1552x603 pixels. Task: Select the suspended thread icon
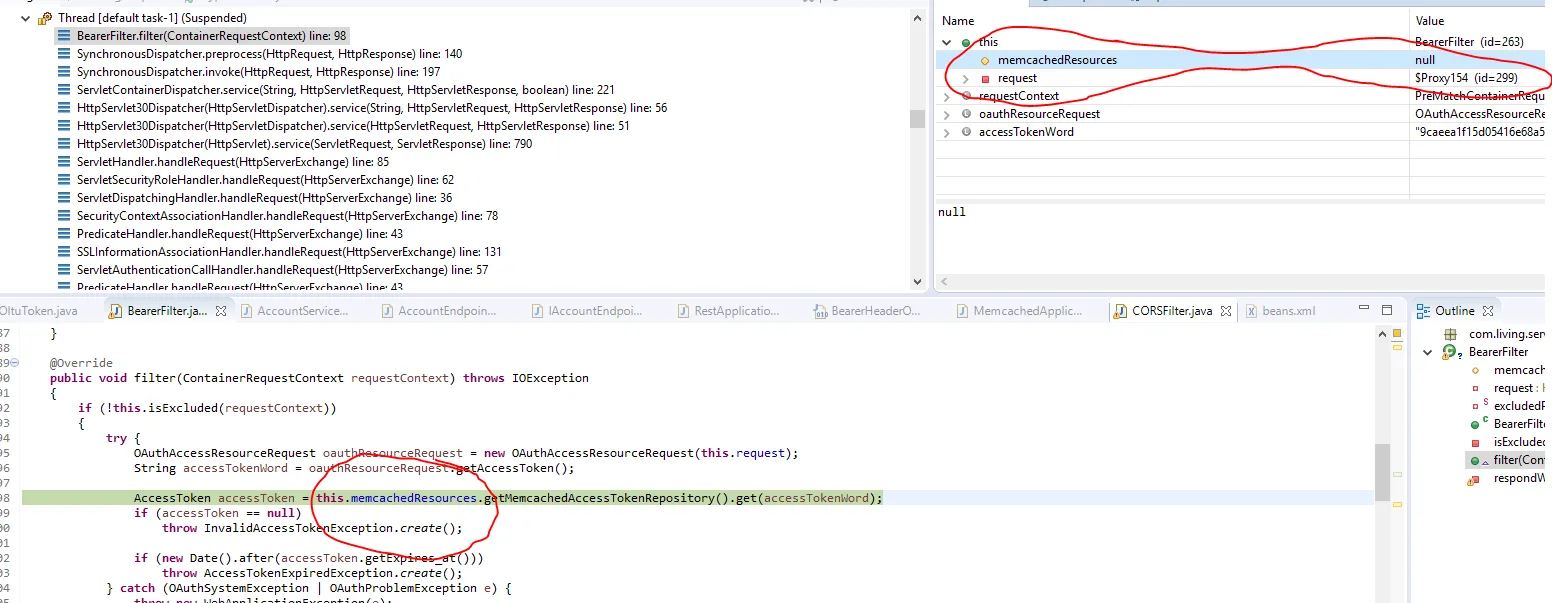click(45, 18)
